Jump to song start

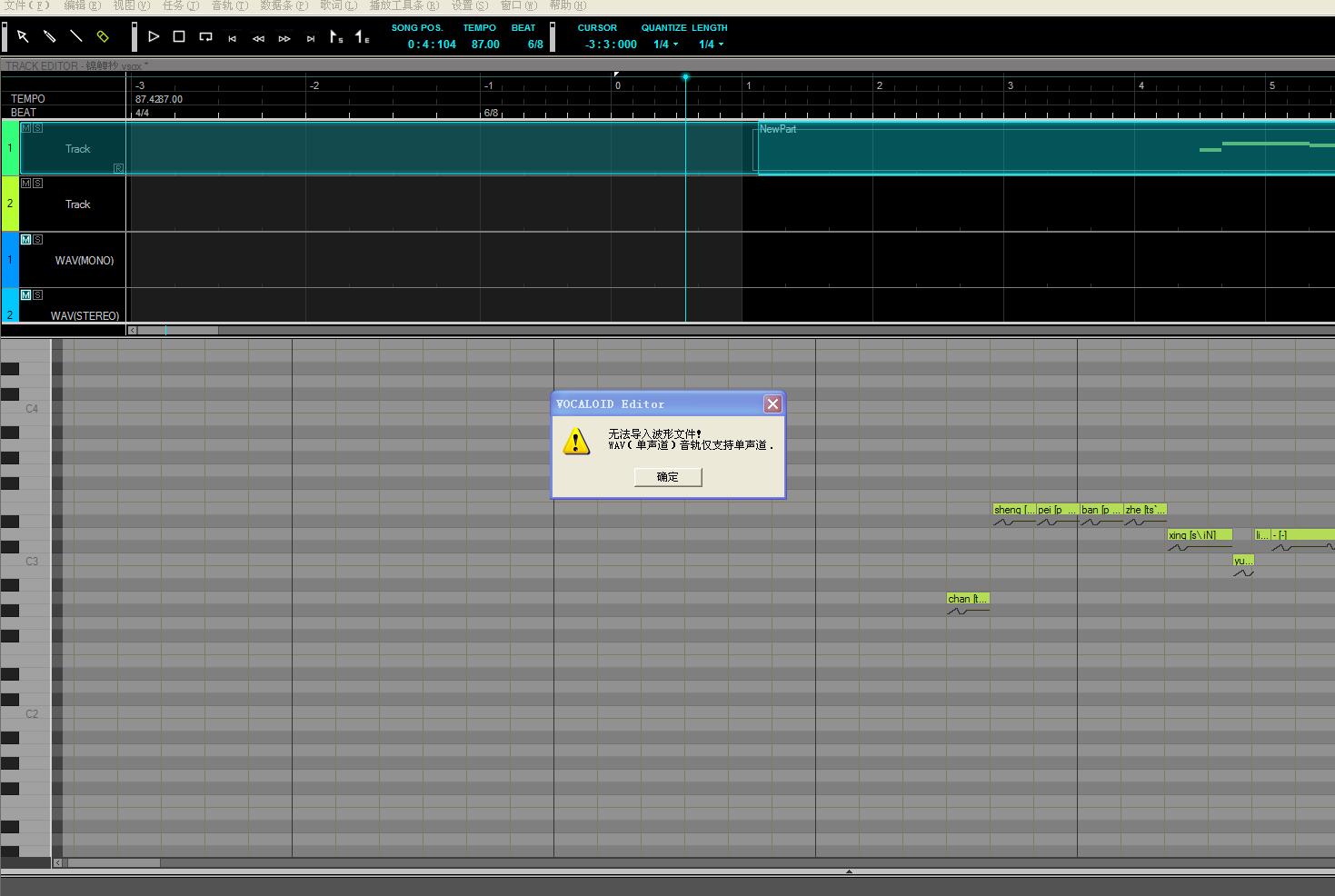233,38
